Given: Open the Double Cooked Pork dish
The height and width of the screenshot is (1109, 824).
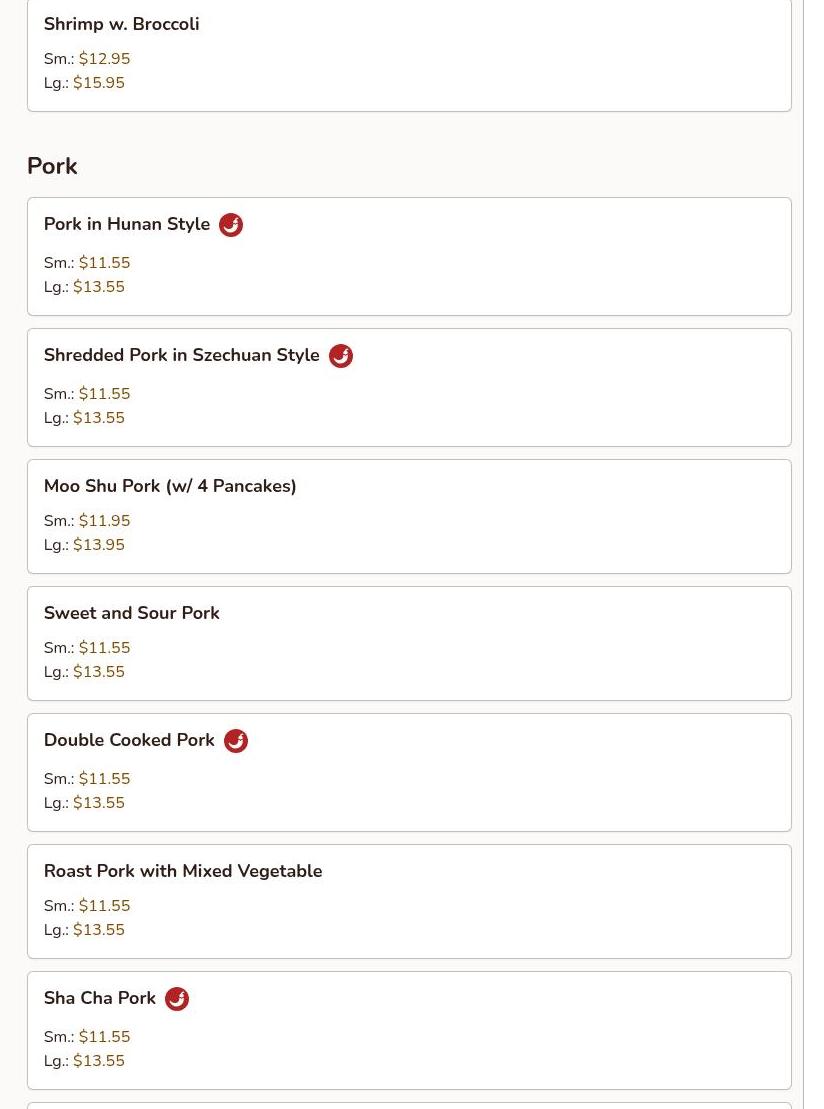Looking at the screenshot, I should pyautogui.click(x=409, y=772).
